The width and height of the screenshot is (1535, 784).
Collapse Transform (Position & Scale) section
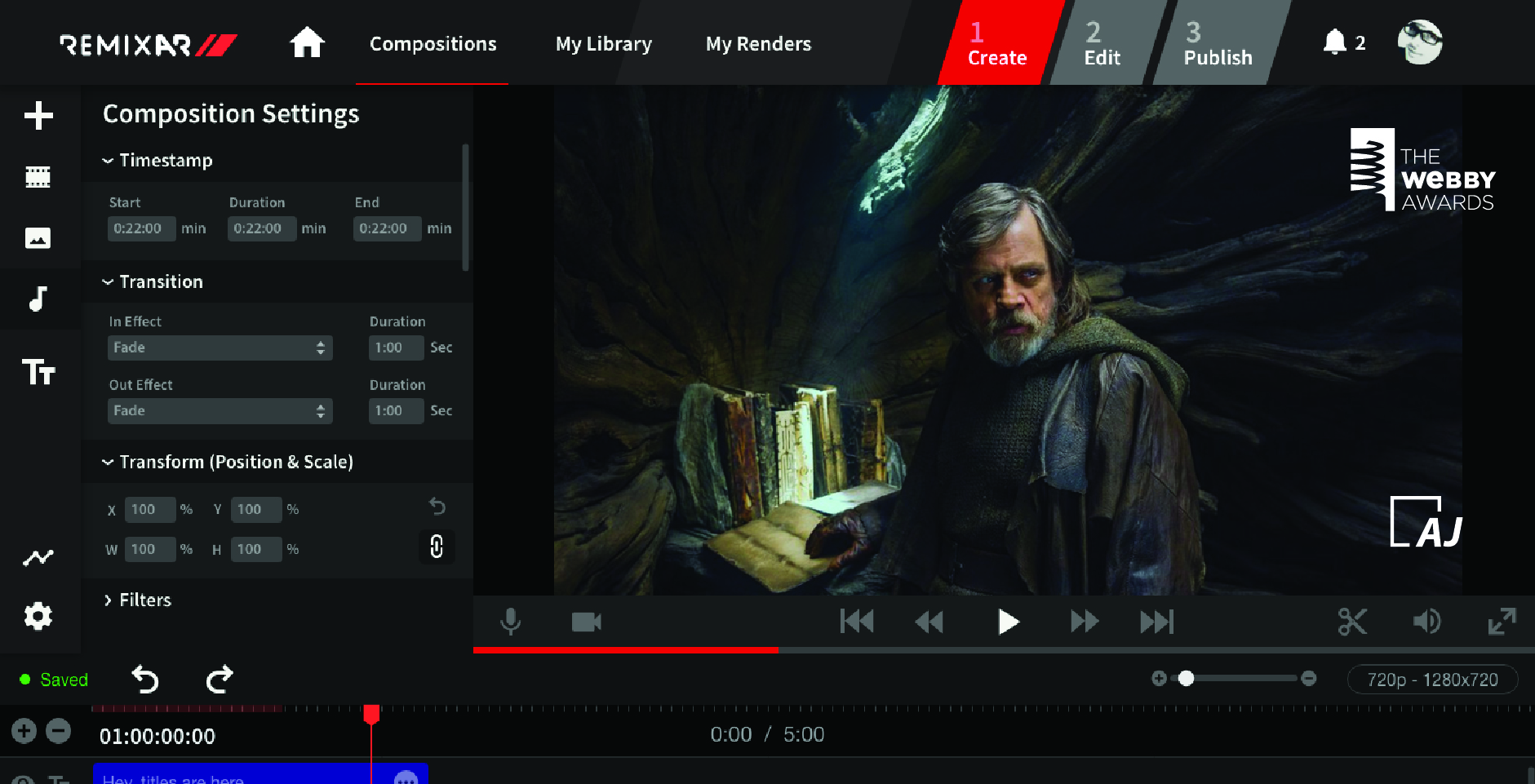228,463
